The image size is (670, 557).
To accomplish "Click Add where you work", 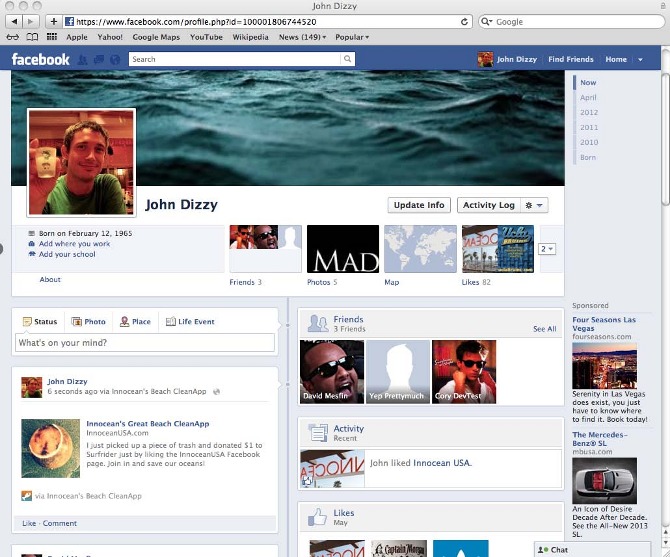I will point(74,244).
